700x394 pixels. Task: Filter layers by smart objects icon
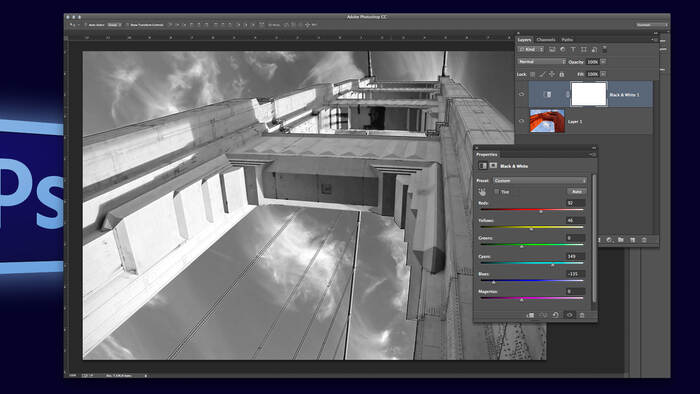(594, 50)
